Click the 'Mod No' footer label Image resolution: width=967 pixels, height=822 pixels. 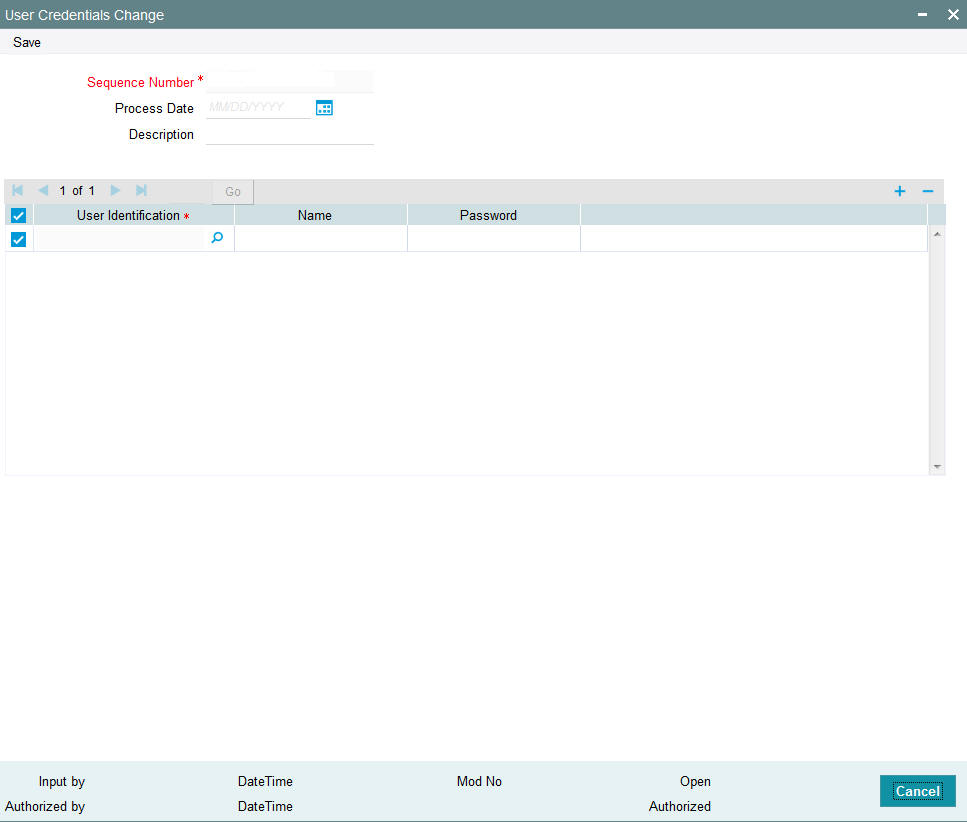click(x=479, y=781)
